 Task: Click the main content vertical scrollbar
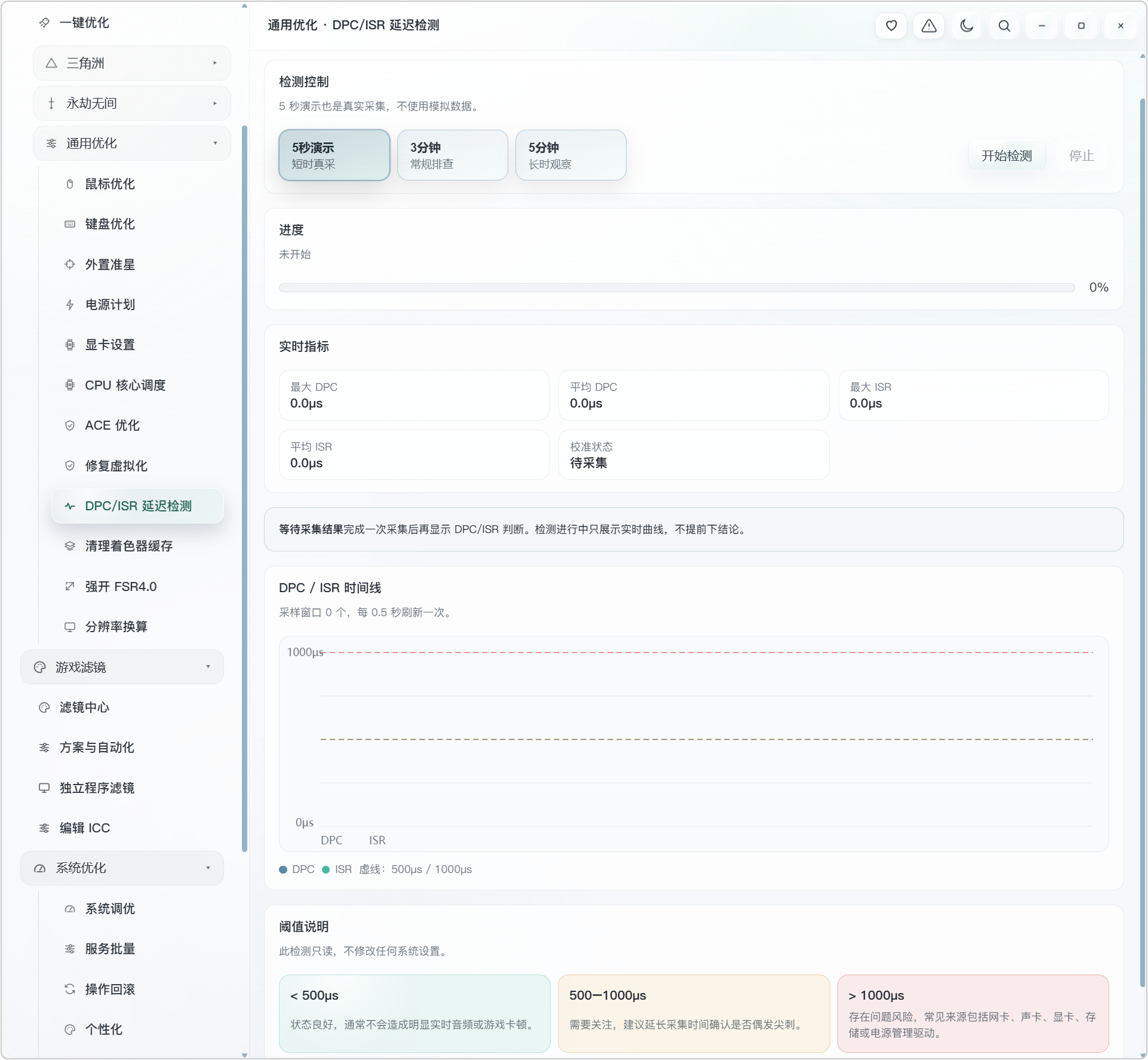(1143, 542)
